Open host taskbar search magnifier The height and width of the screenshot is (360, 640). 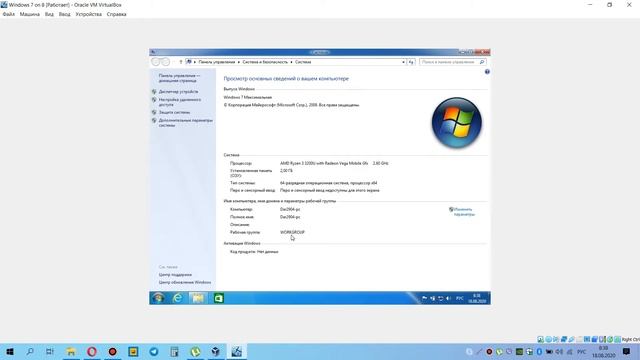[x=30, y=351]
